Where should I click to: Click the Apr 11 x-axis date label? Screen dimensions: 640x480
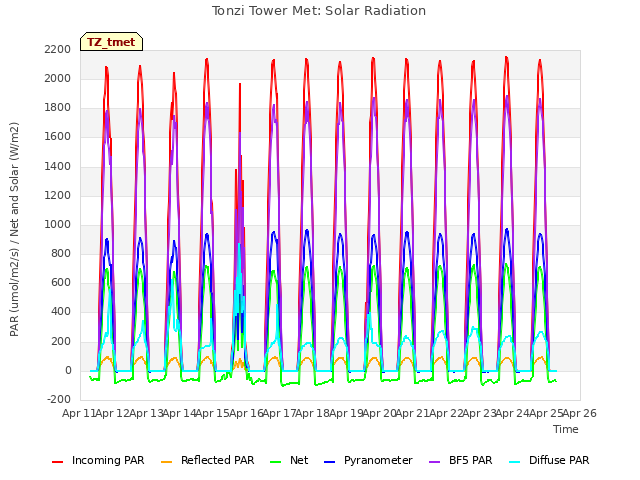coord(78,413)
